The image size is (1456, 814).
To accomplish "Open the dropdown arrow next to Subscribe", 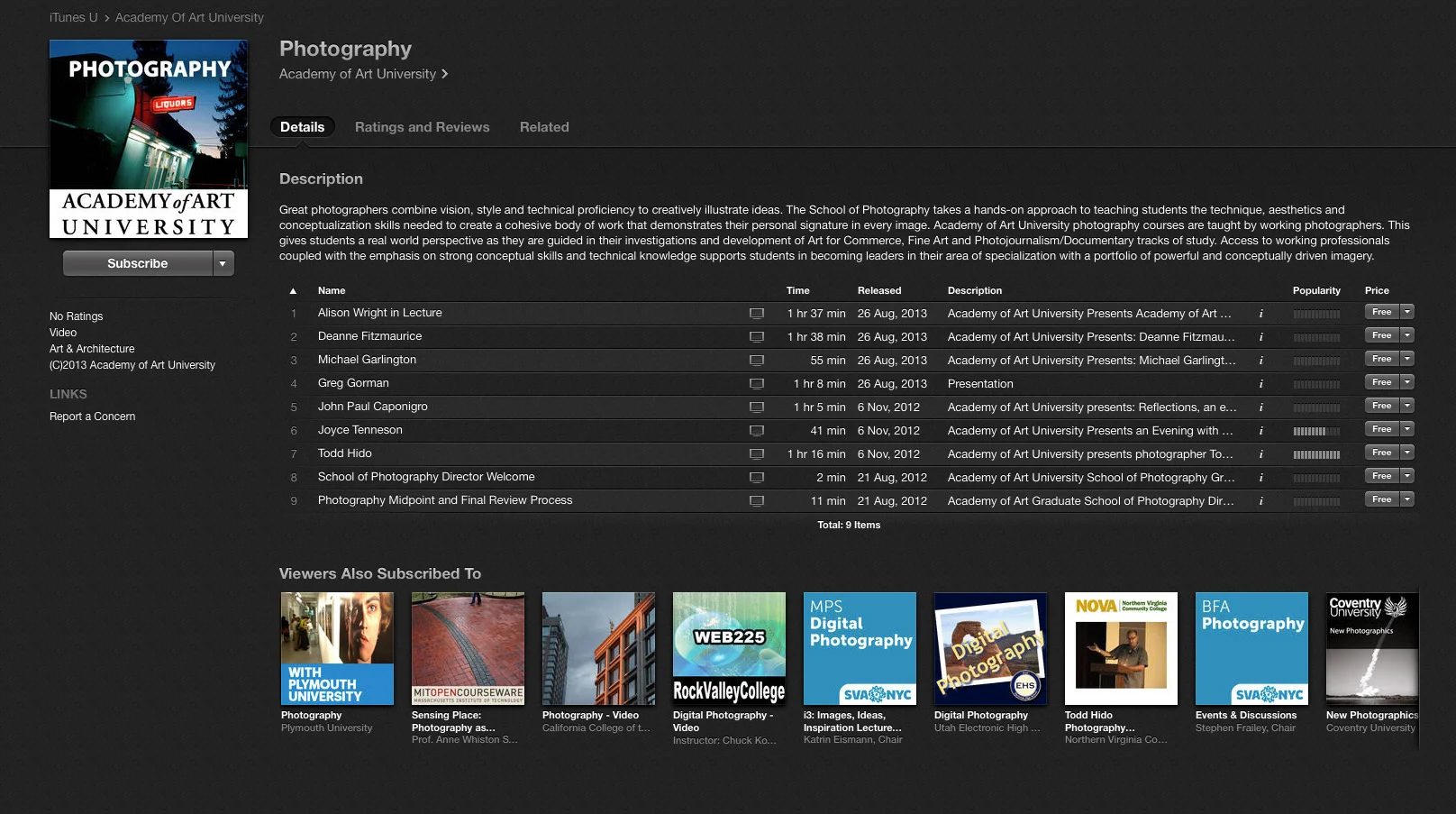I will 222,263.
